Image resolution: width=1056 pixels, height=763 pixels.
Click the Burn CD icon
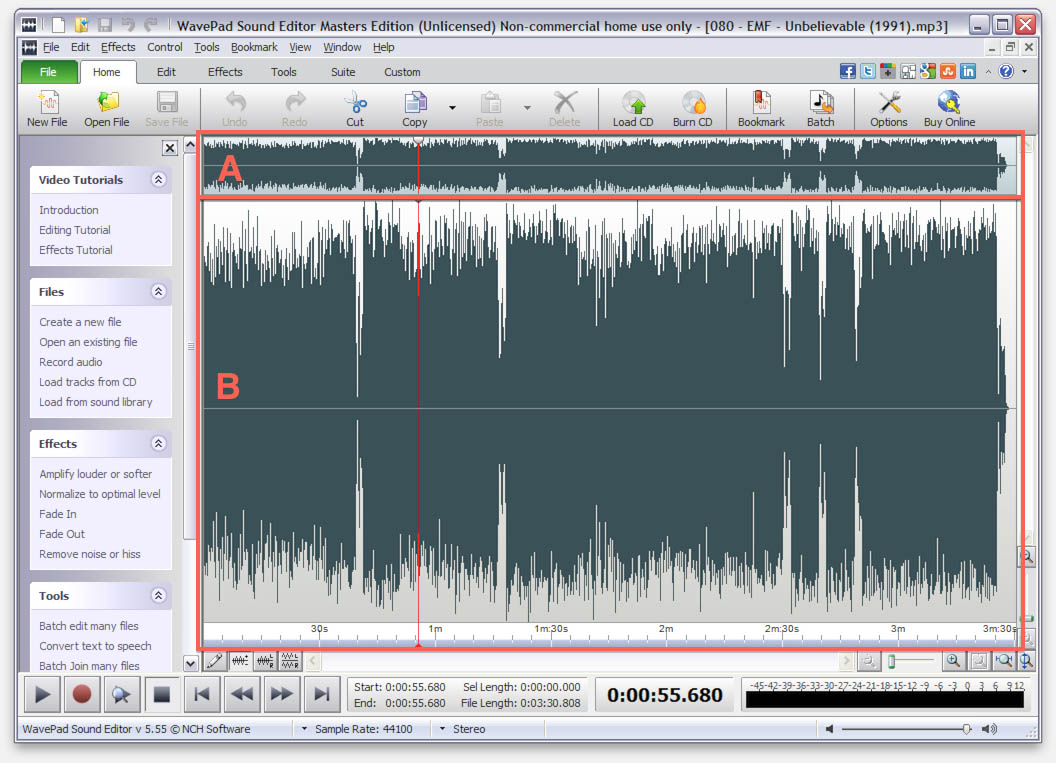click(692, 108)
